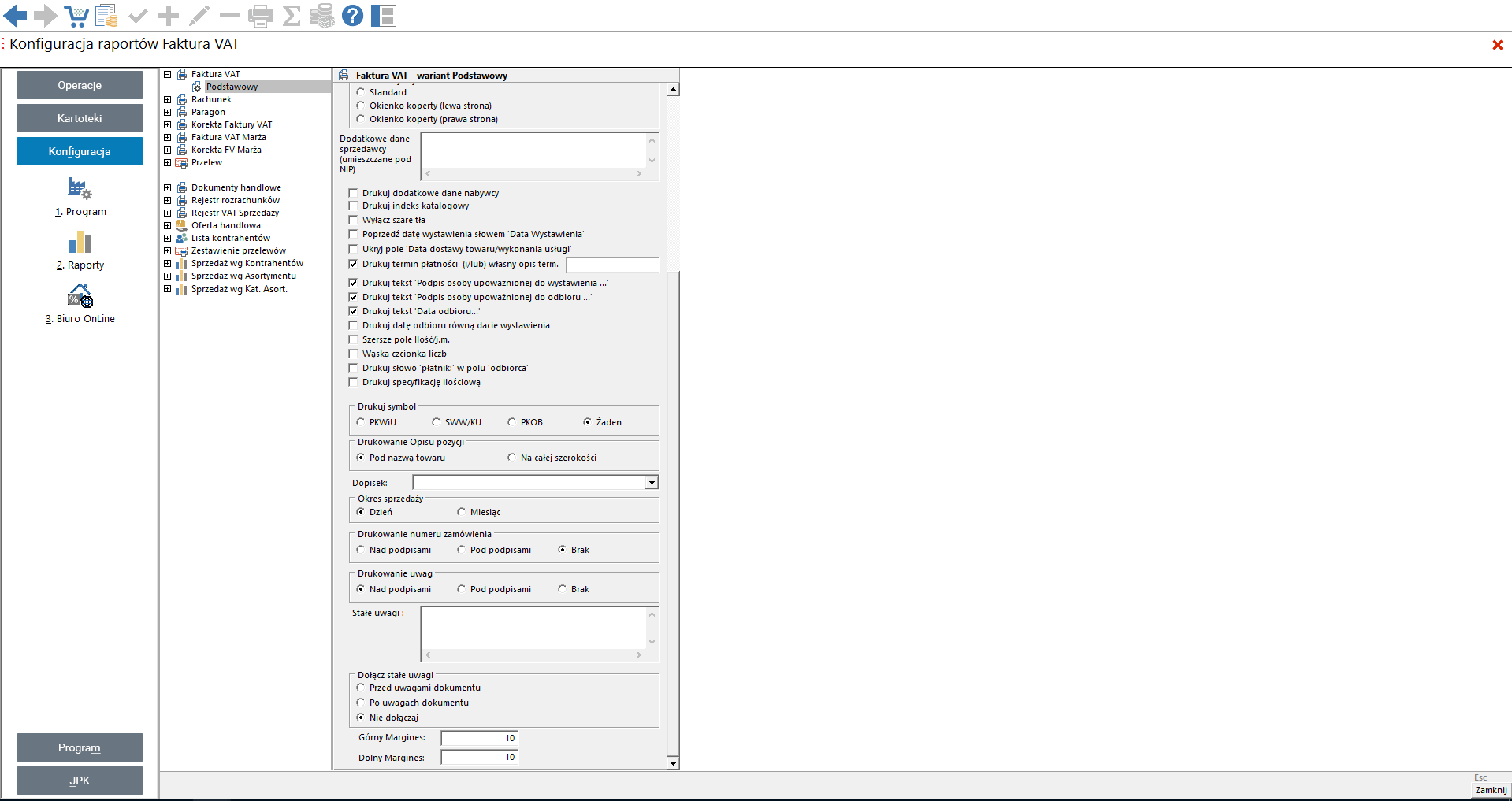1512x801 pixels.
Task: Open the blue help question mark
Action: [352, 15]
